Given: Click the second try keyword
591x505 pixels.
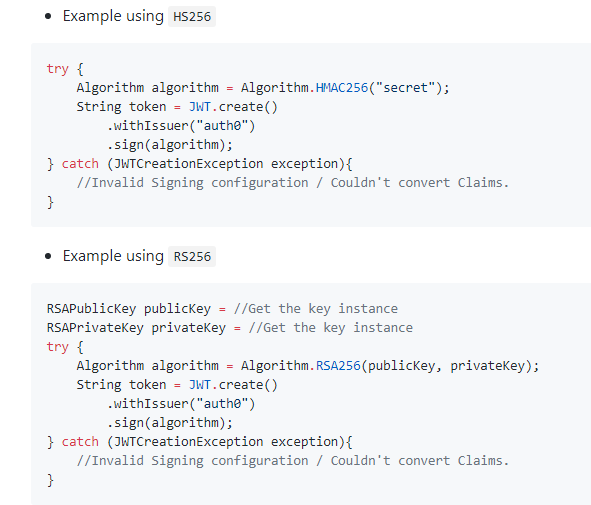Looking at the screenshot, I should pos(58,347).
